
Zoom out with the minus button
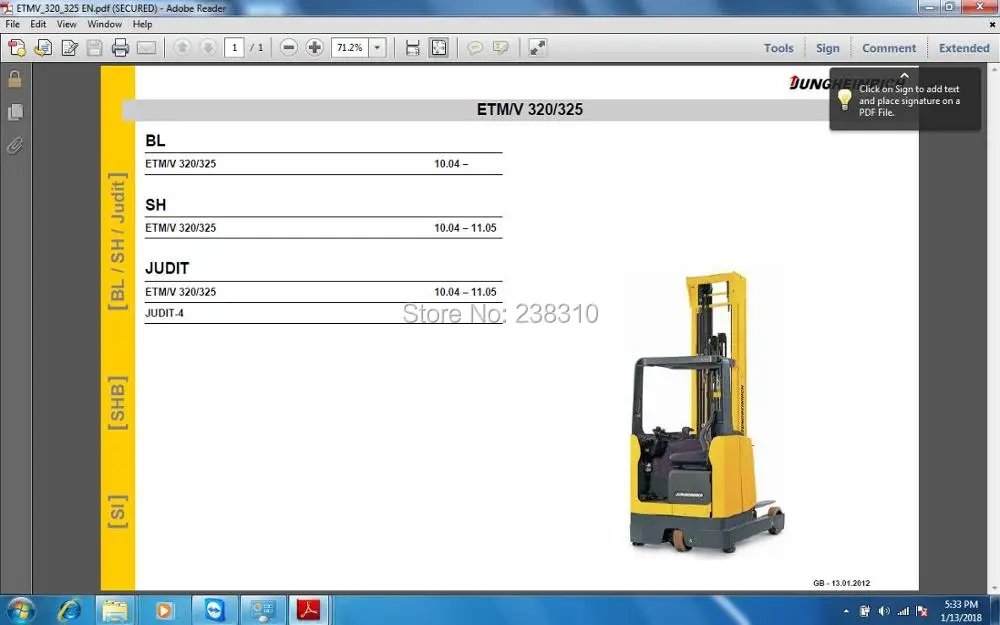pos(288,48)
